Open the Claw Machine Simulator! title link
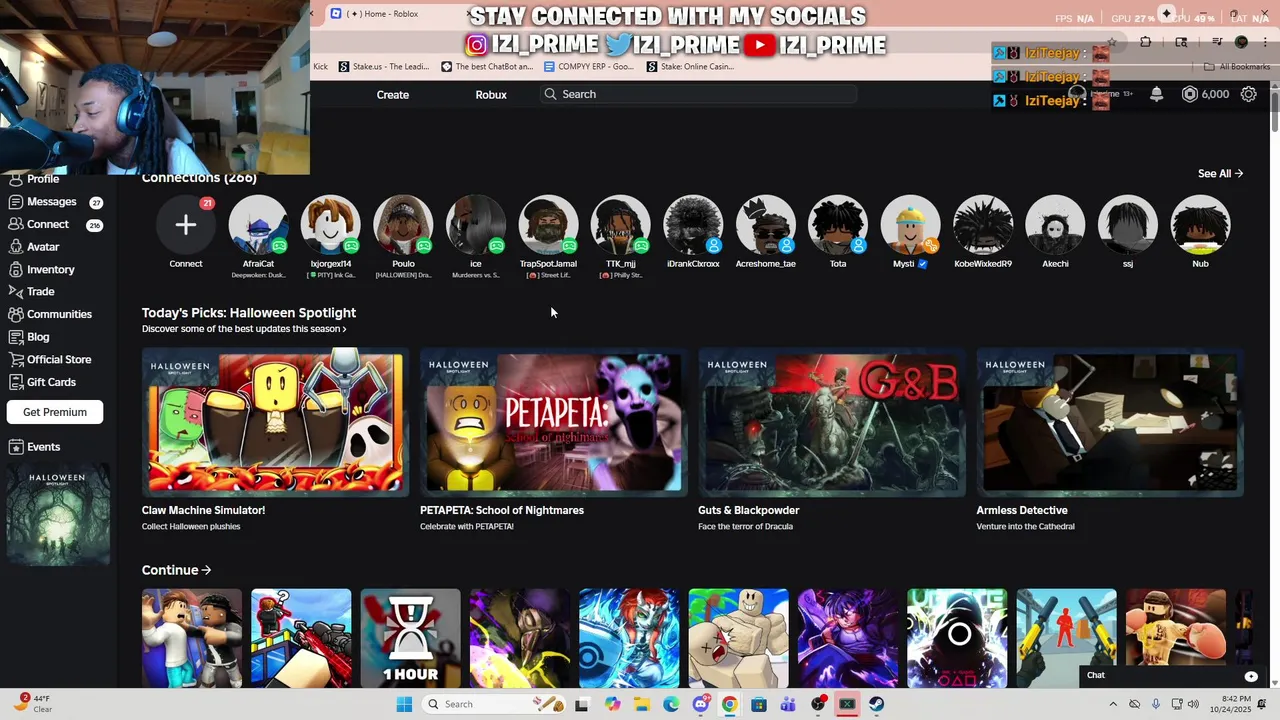The height and width of the screenshot is (720, 1280). pyautogui.click(x=203, y=510)
